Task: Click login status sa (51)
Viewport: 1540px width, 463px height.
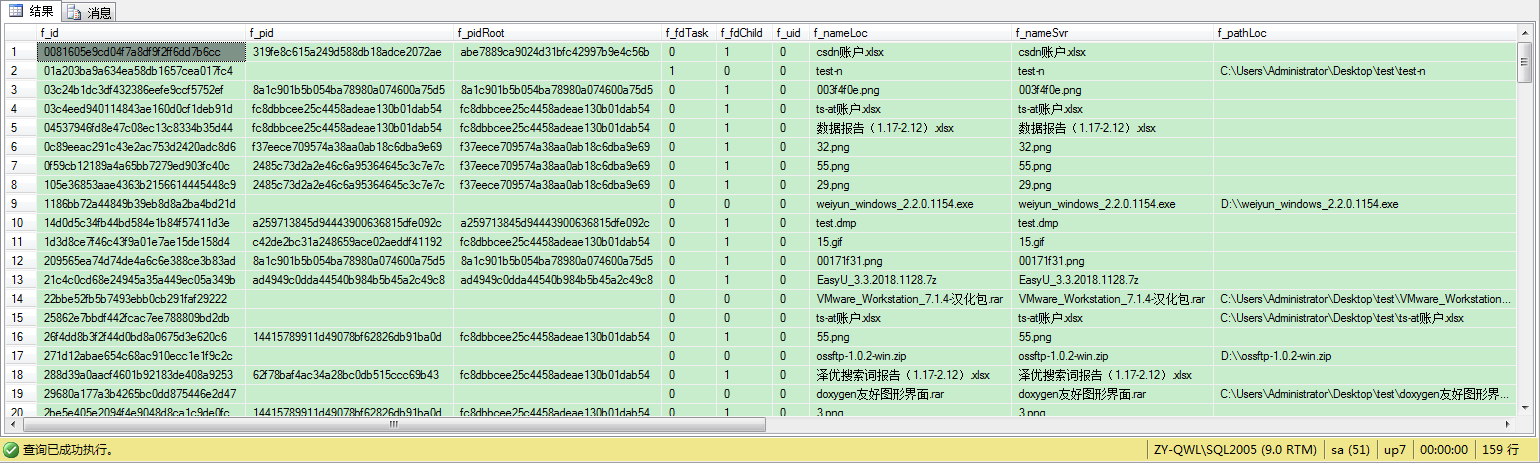Action: (x=1350, y=451)
